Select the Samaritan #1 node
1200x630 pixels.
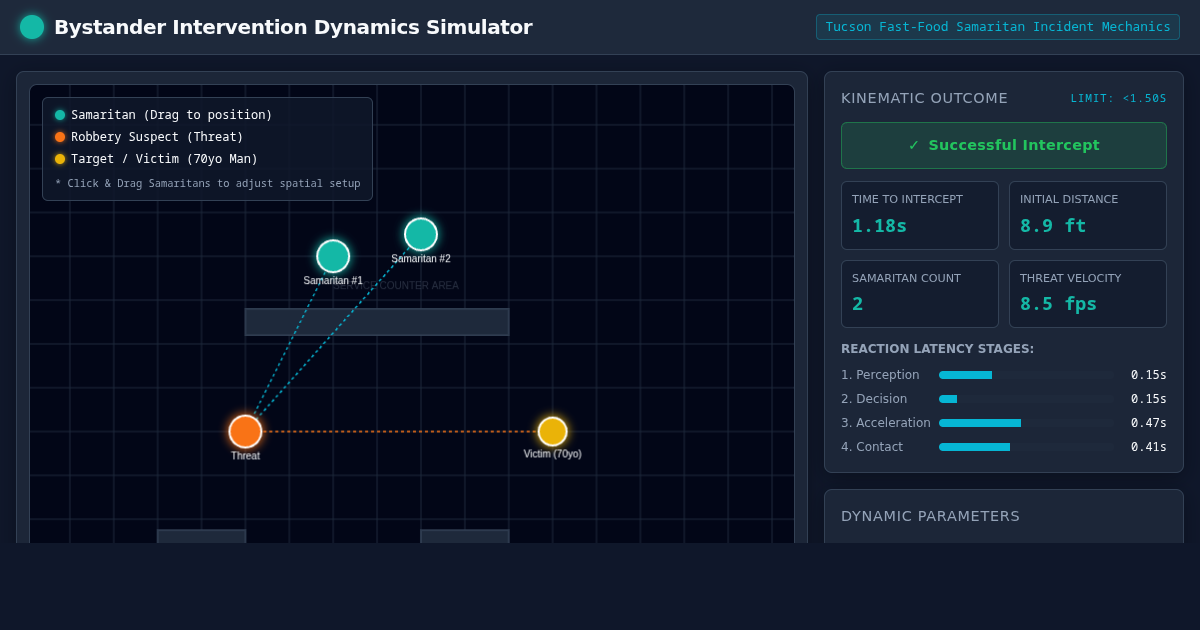[333, 256]
